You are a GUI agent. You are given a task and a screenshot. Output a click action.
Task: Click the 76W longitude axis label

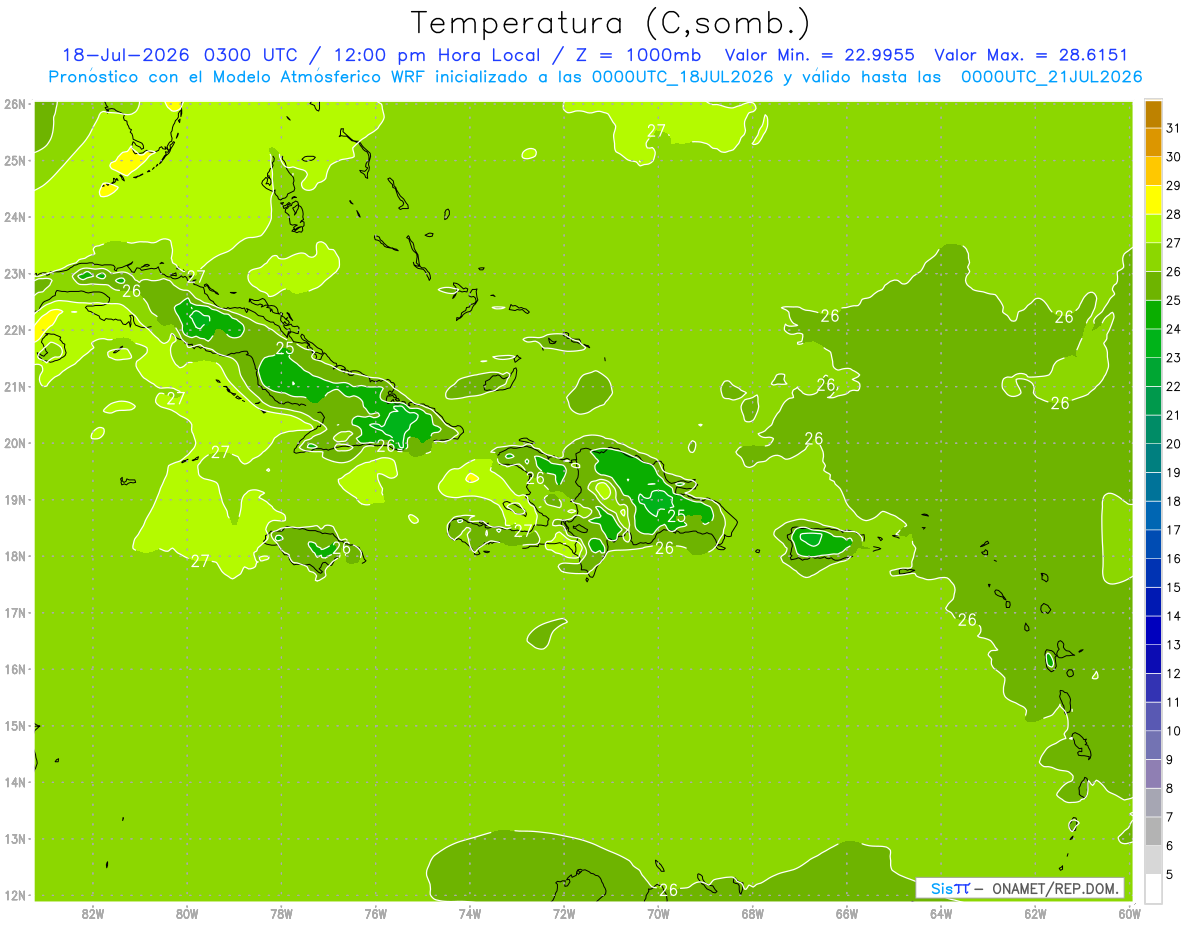pos(375,913)
